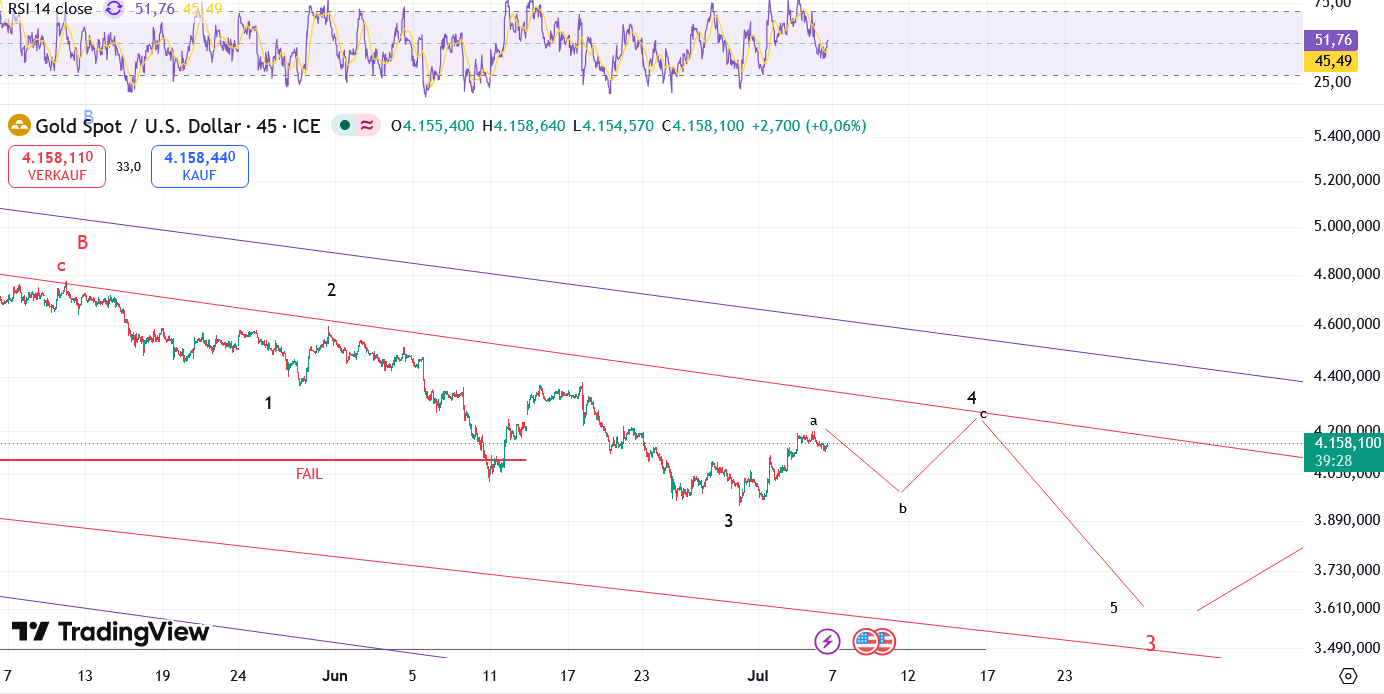Click the close value C4.158,100
Viewport: 1384px width, 694px height.
pos(701,126)
